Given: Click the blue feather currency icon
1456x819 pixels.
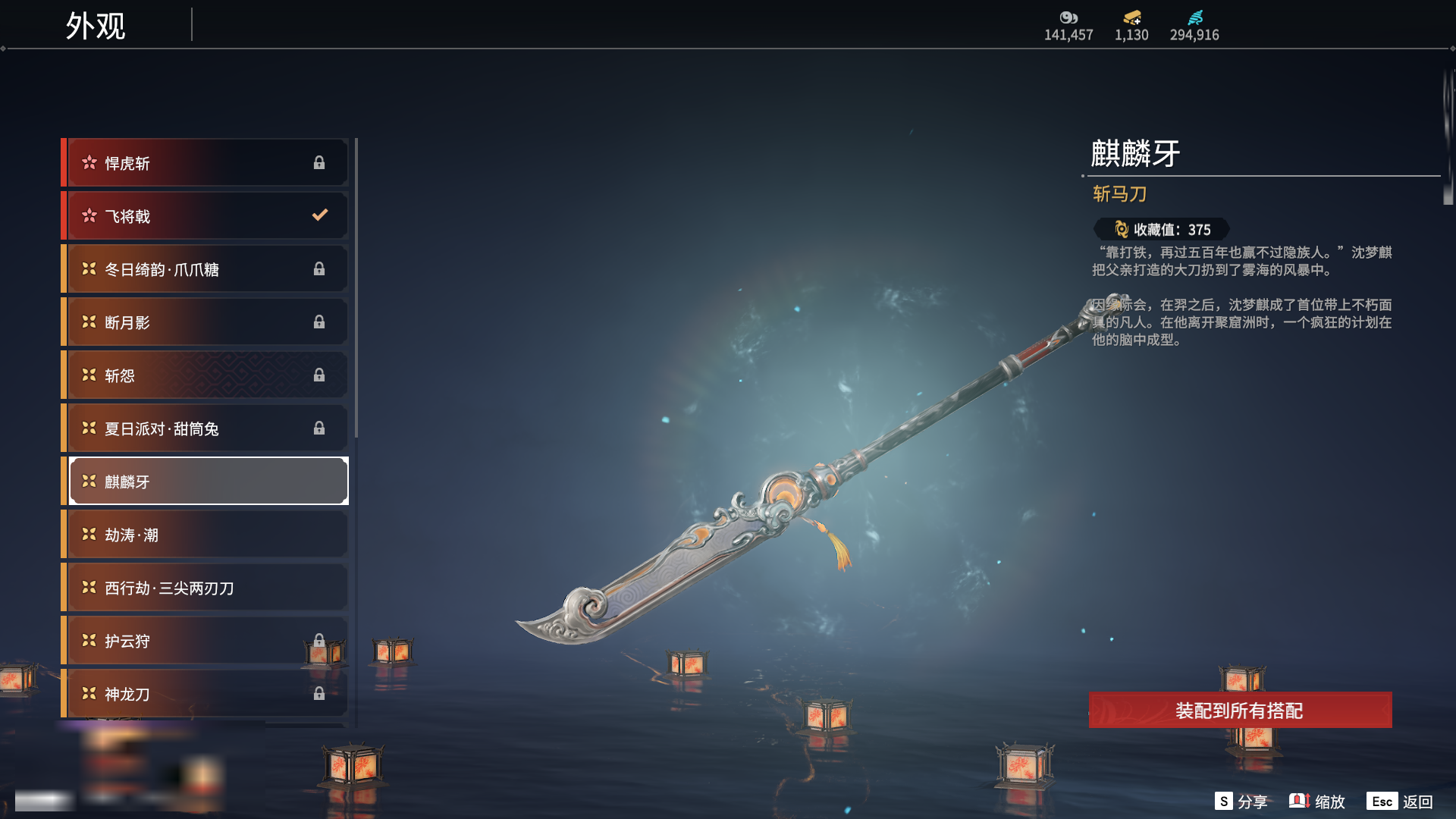Looking at the screenshot, I should click(1195, 17).
